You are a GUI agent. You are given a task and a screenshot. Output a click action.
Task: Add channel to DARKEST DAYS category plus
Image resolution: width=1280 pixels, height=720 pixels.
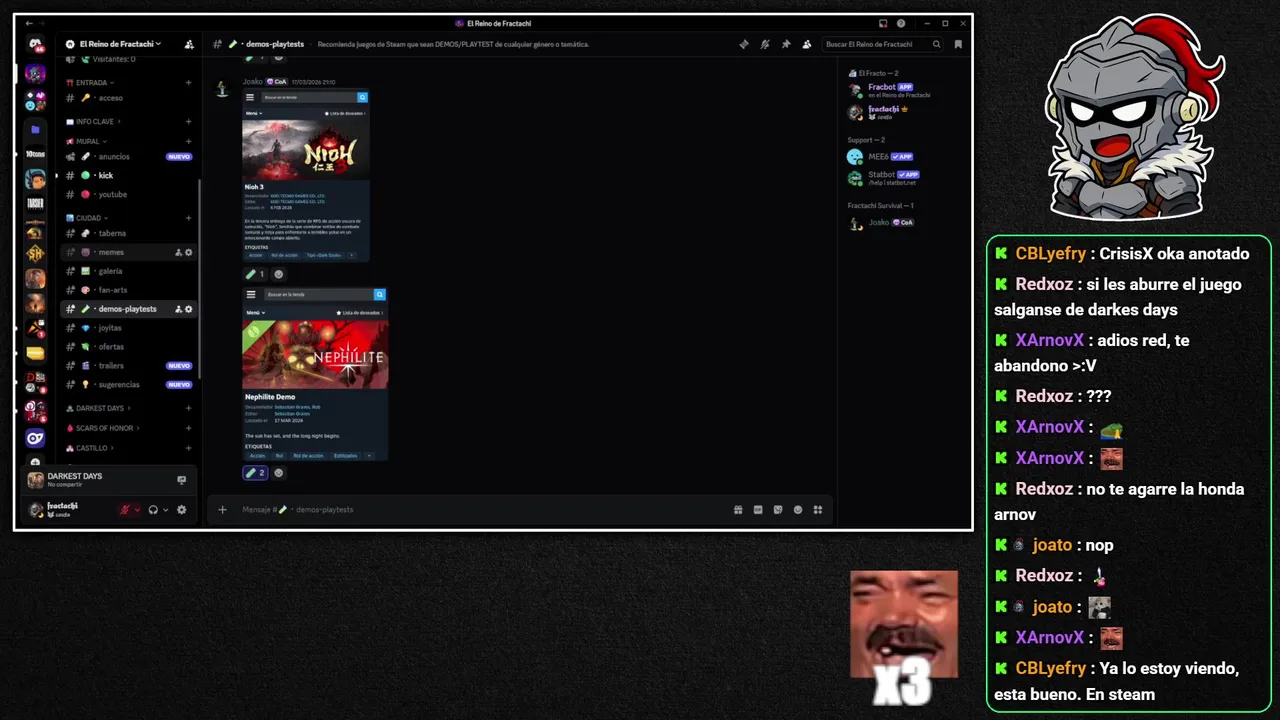(x=188, y=408)
